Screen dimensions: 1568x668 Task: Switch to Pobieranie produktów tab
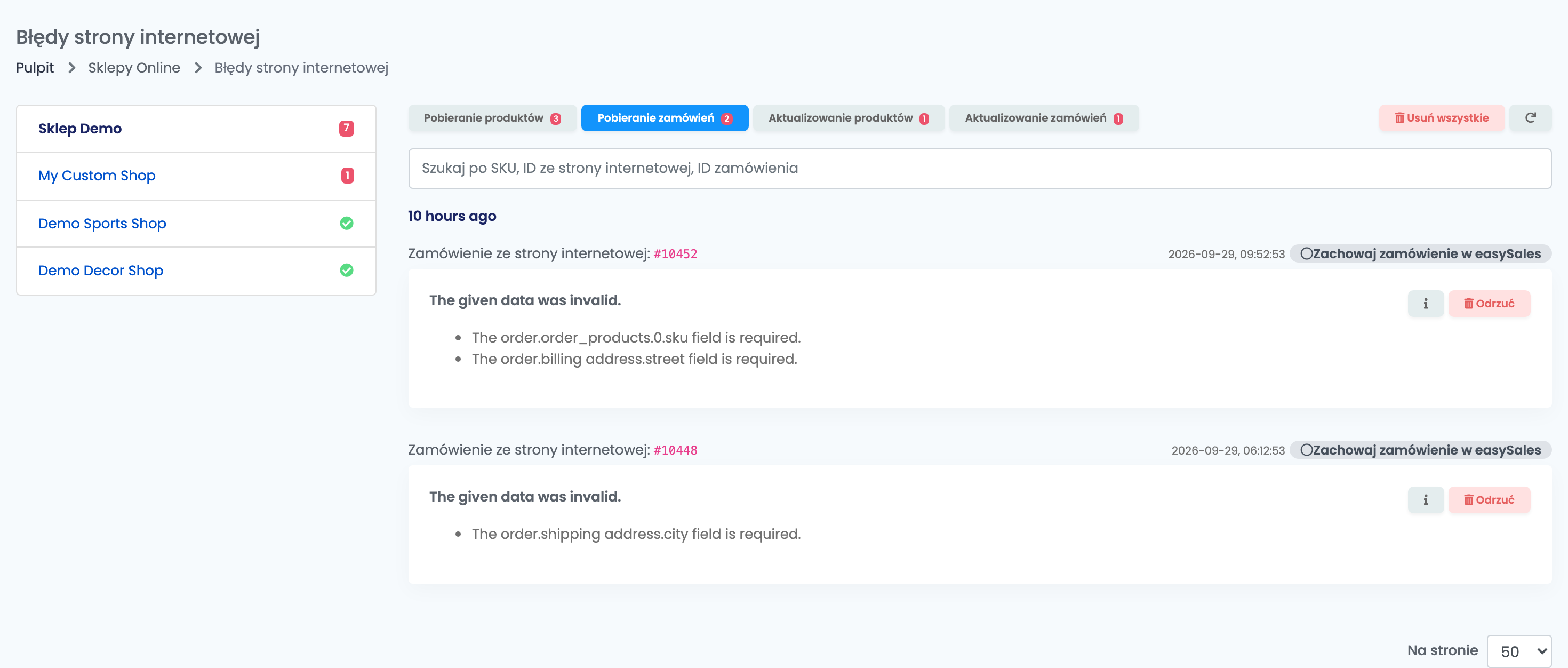pyautogui.click(x=492, y=117)
